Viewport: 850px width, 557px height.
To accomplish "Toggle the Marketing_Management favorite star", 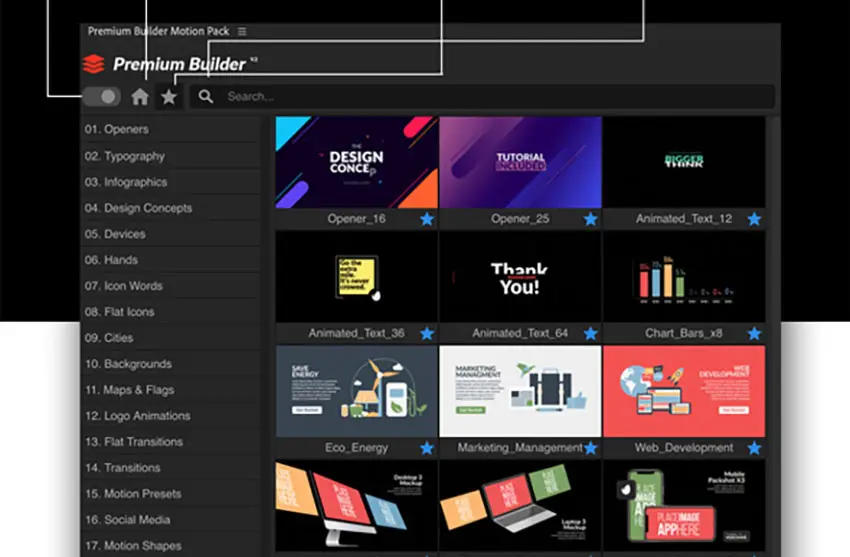I will [591, 448].
